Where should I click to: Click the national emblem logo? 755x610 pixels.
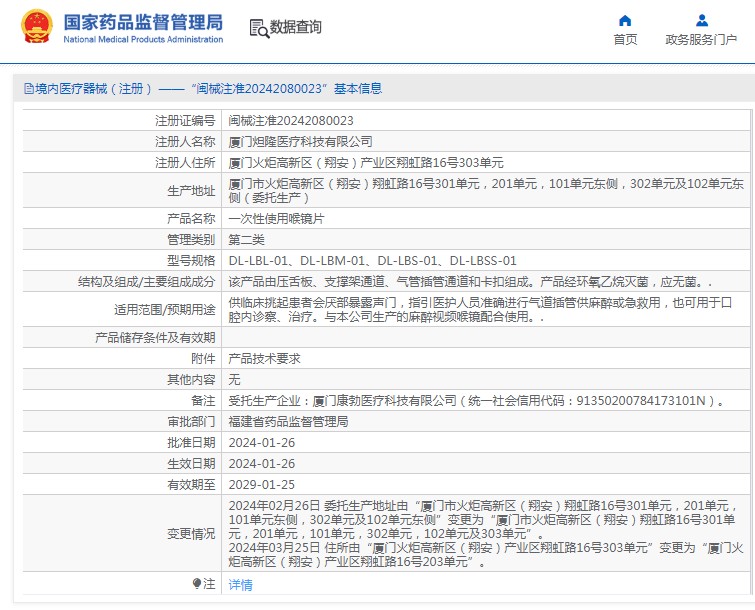tap(37, 27)
